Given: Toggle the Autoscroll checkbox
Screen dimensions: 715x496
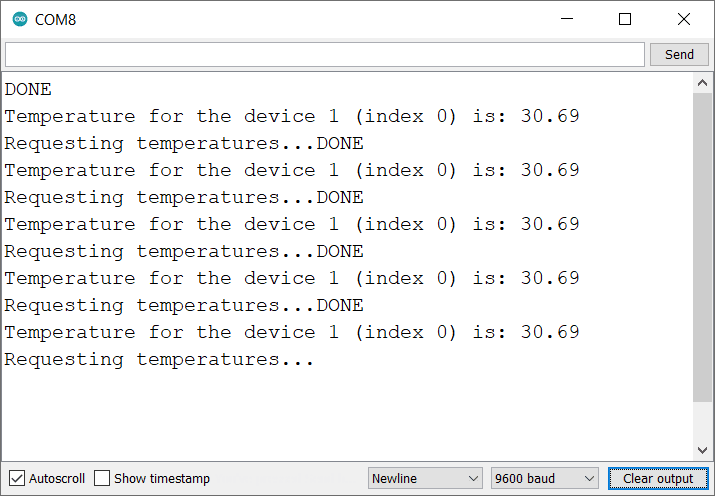Looking at the screenshot, I should (x=17, y=478).
